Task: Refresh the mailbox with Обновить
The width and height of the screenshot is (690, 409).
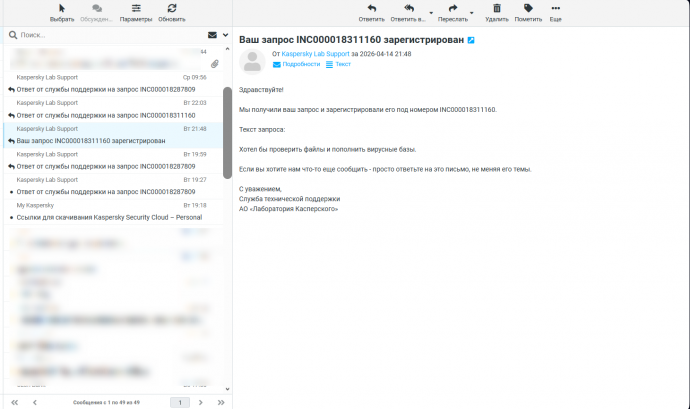Action: click(172, 12)
